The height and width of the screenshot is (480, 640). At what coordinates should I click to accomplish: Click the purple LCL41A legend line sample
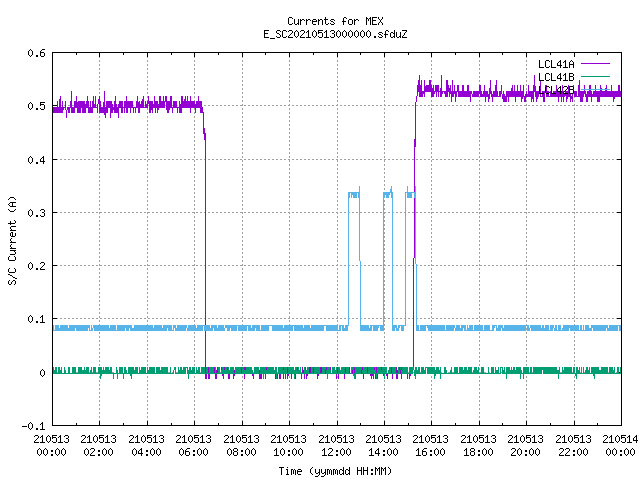[x=595, y=64]
